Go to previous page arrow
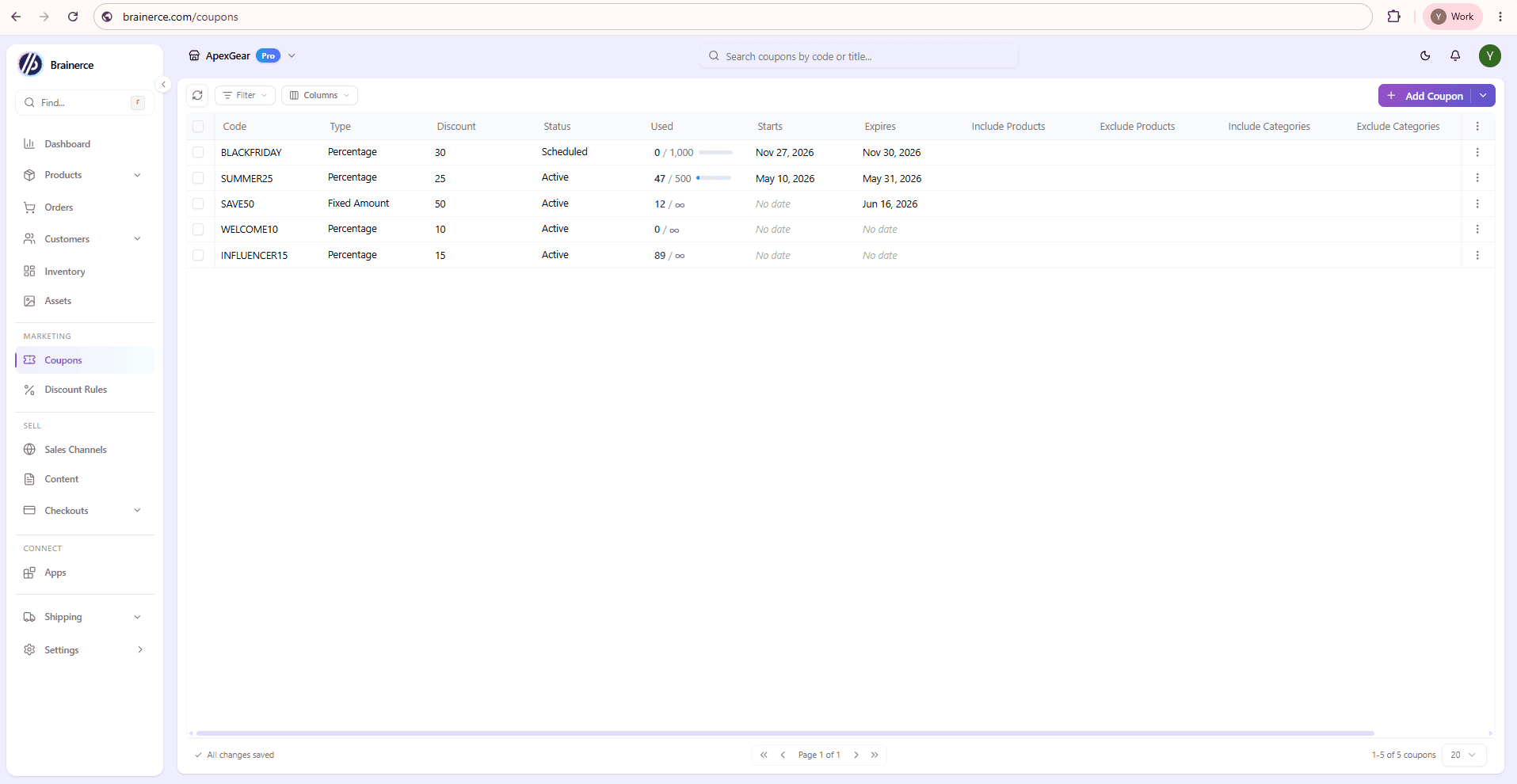 click(x=783, y=755)
